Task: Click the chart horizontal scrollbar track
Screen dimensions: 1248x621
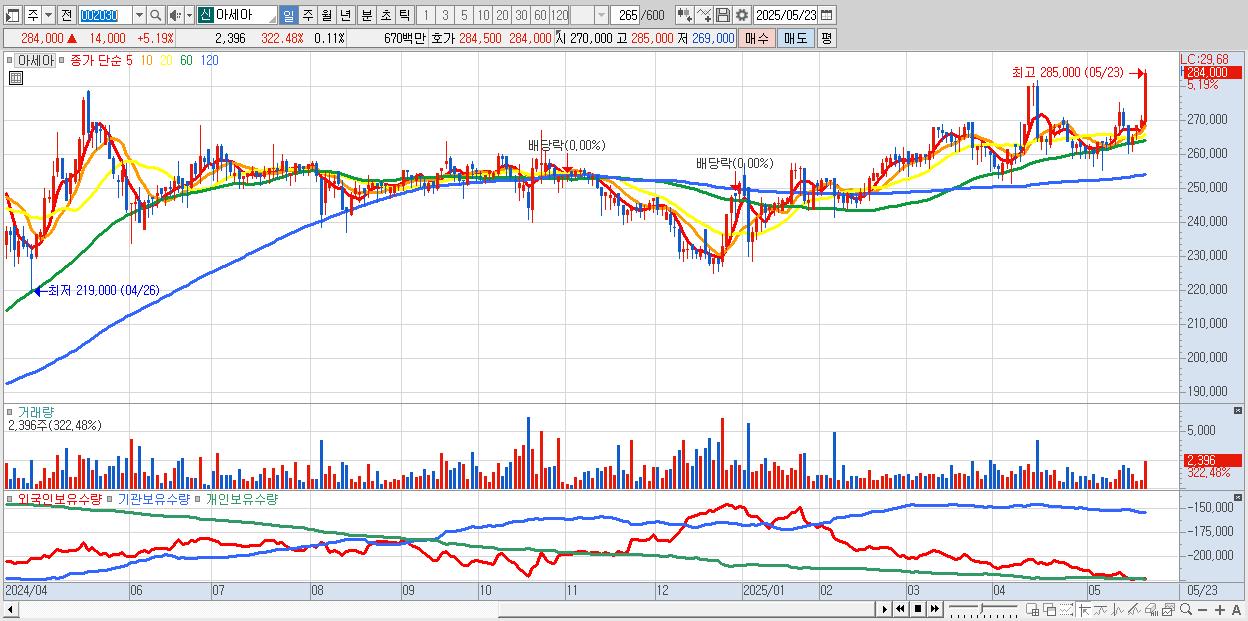Action: (x=445, y=609)
